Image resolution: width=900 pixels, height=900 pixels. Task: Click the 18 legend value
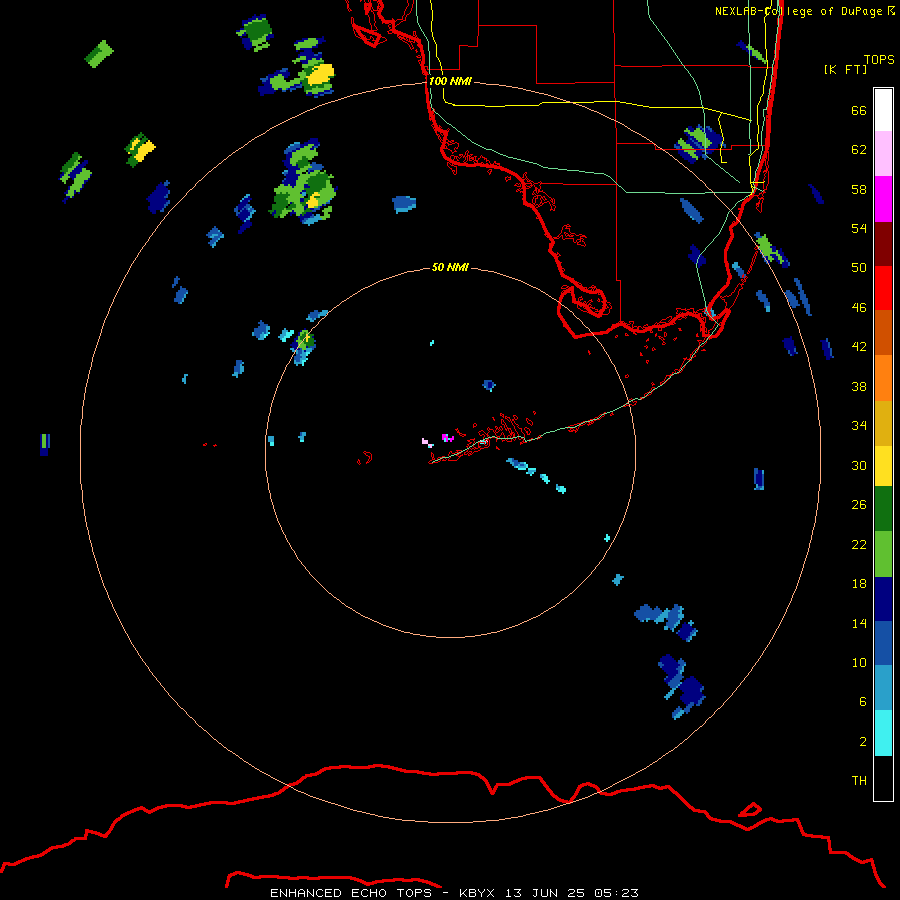859,584
